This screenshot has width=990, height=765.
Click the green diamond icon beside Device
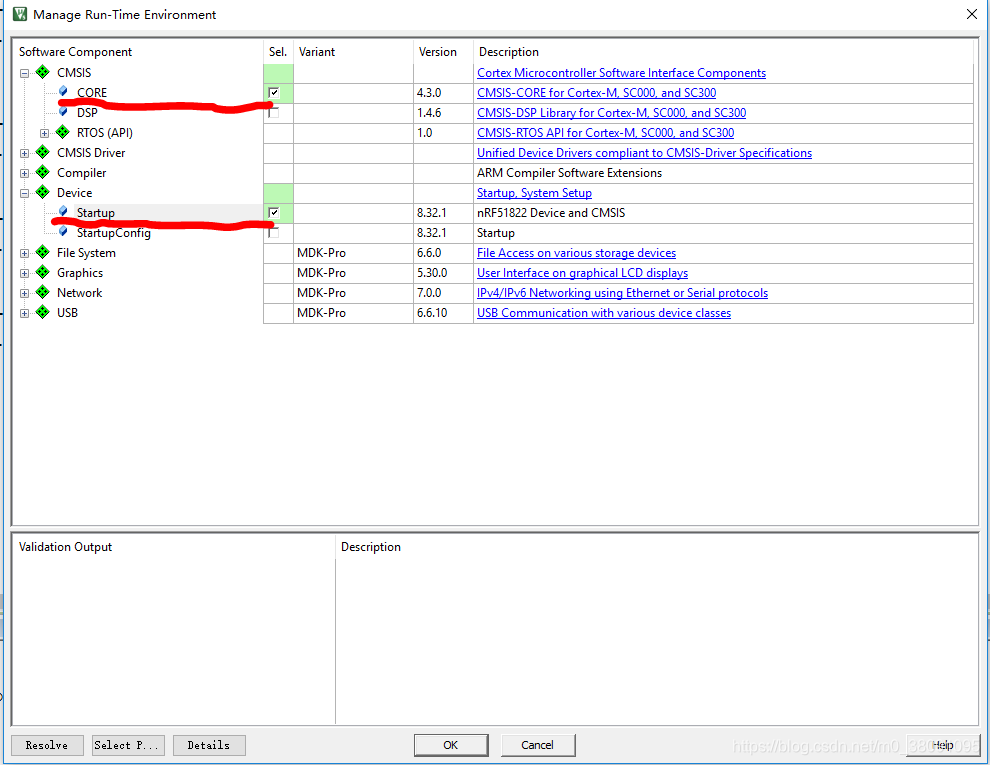(x=42, y=192)
